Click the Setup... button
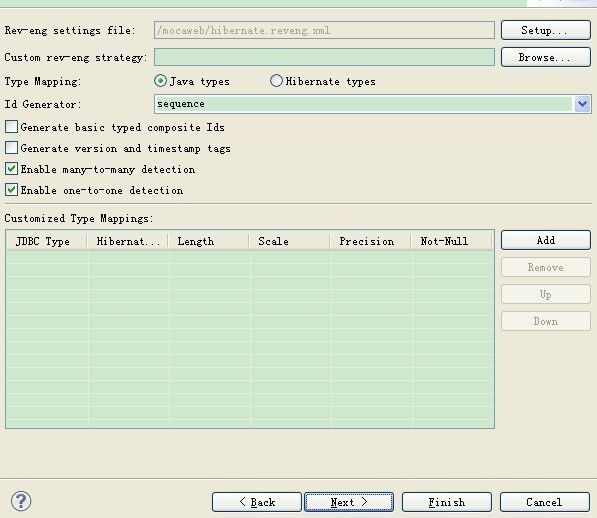The image size is (597, 518). (x=546, y=30)
